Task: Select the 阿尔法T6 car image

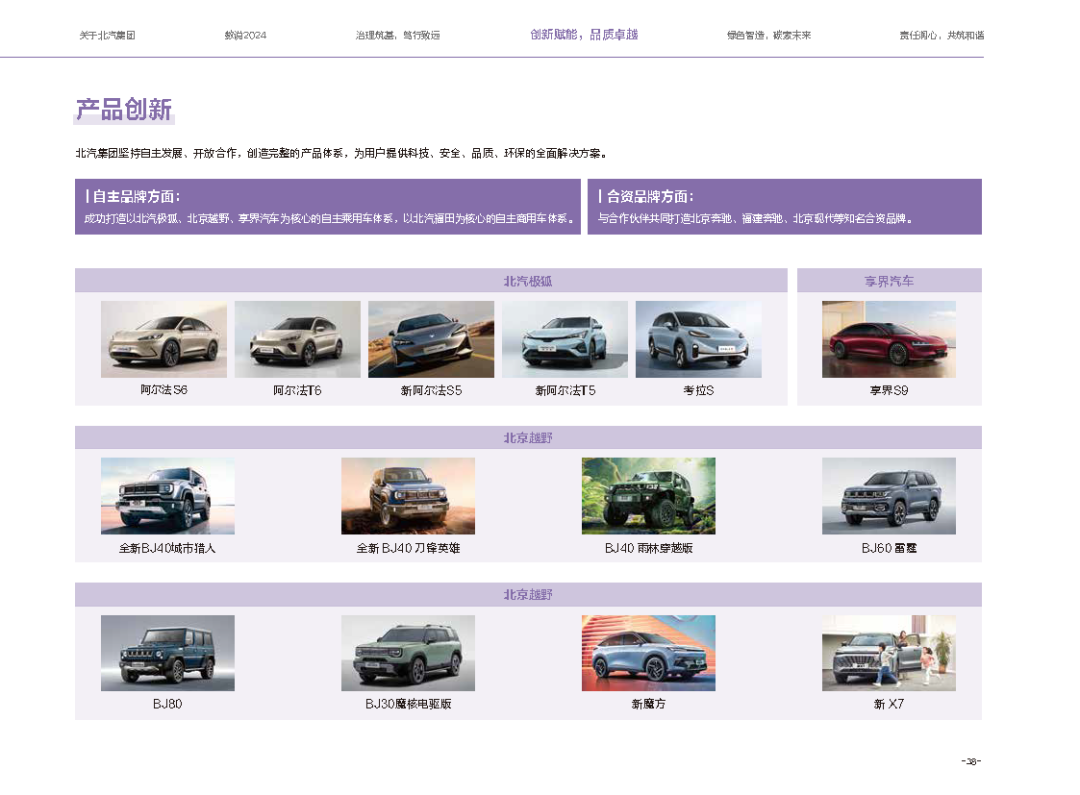Action: coord(298,339)
